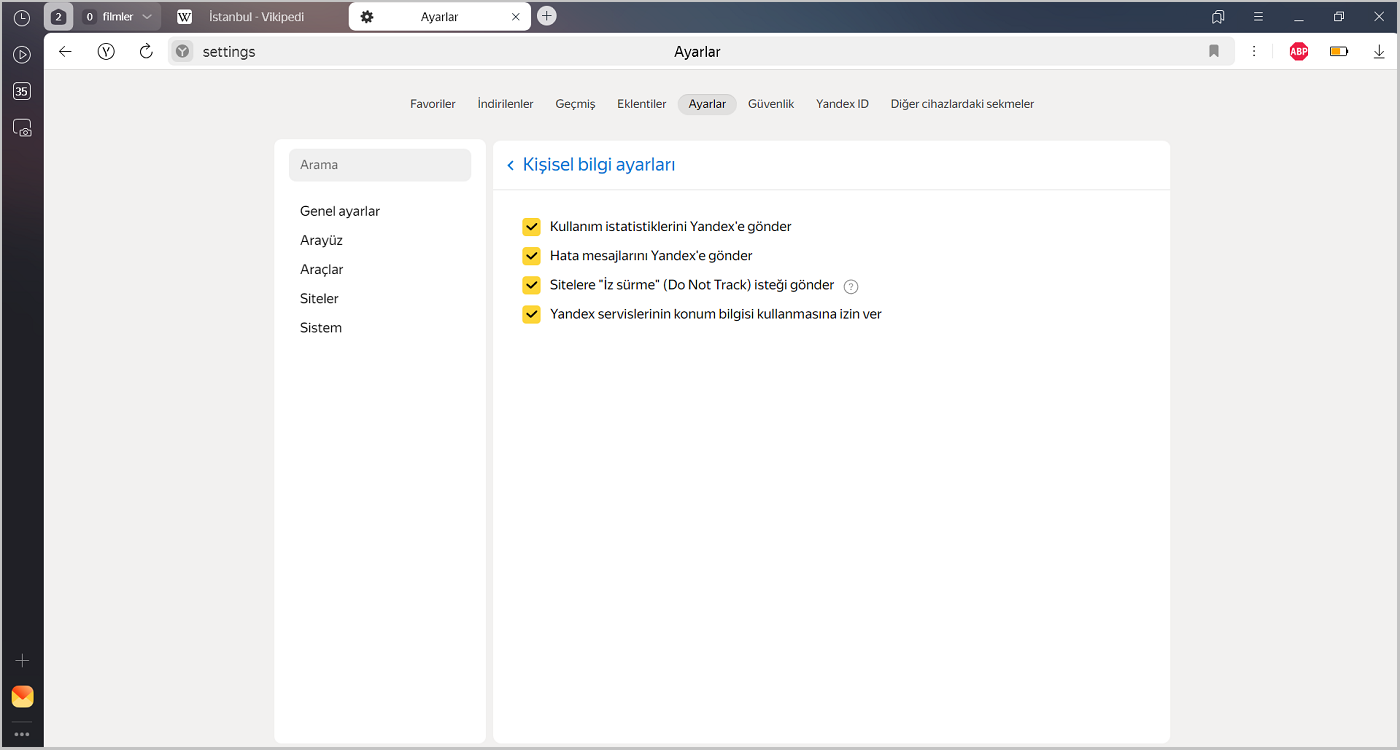Viewport: 1400px width, 750px height.
Task: Click help icon beside Do Not Track
Action: [851, 286]
